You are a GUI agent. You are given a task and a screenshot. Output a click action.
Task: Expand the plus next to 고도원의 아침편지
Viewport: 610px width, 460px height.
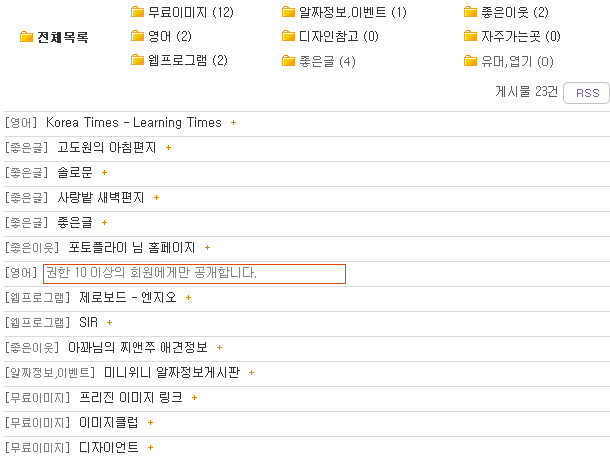coord(168,148)
